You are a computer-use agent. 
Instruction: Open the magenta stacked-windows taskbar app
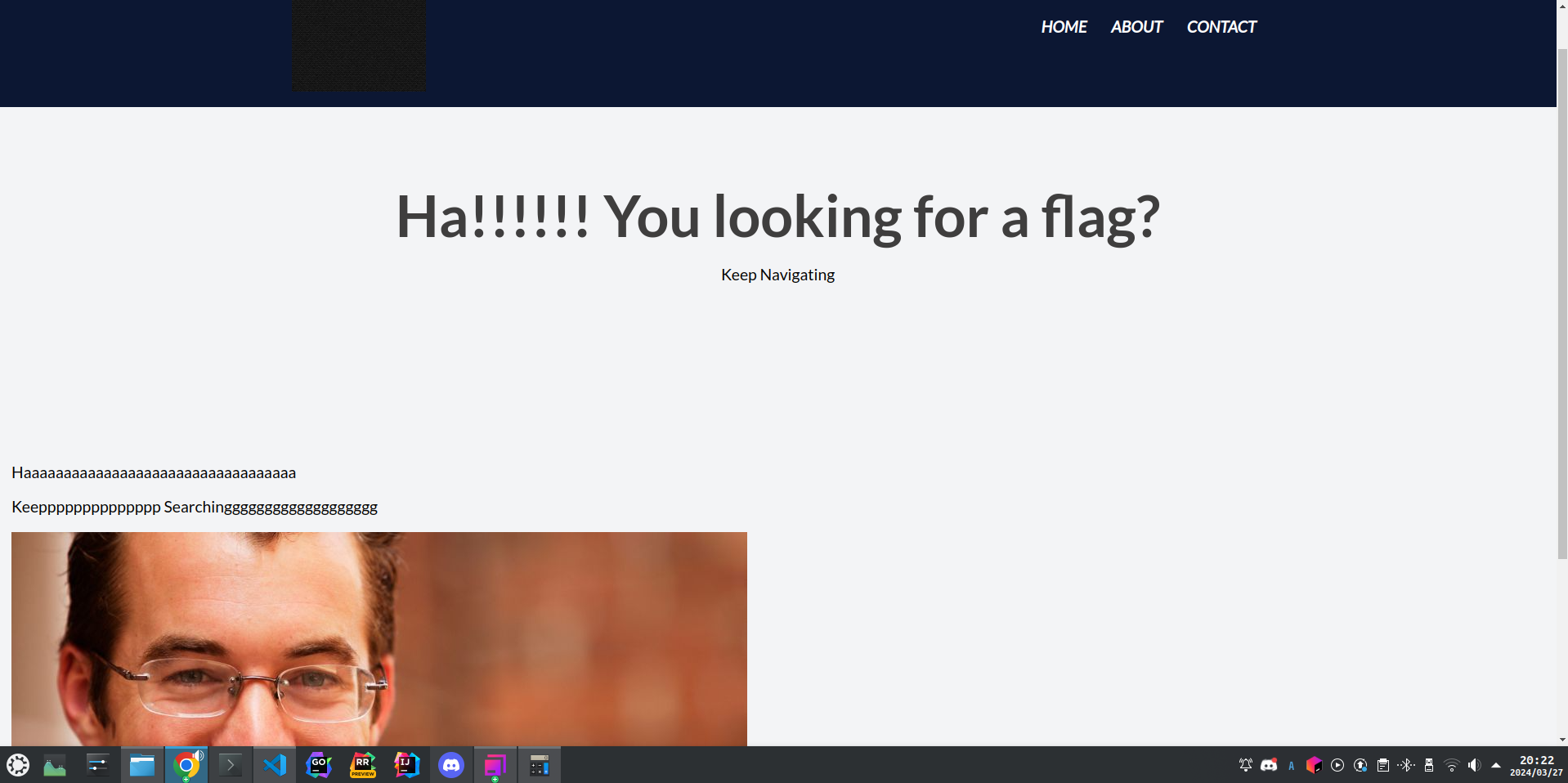495,765
